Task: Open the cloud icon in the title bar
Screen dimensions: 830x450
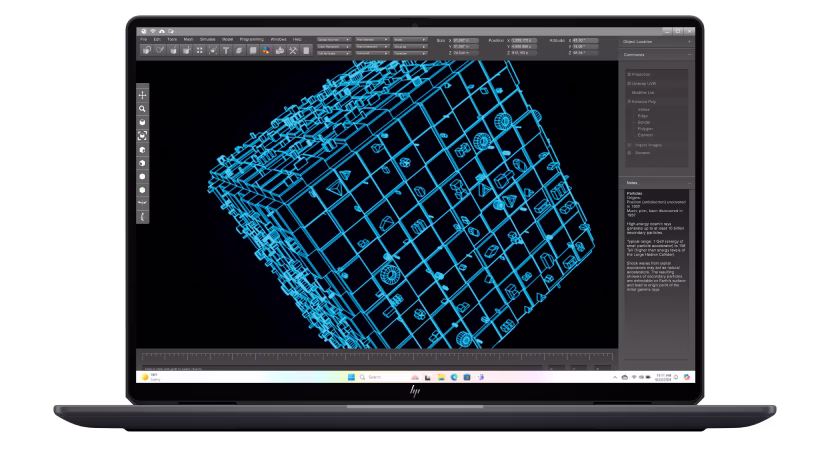Action: (x=161, y=31)
